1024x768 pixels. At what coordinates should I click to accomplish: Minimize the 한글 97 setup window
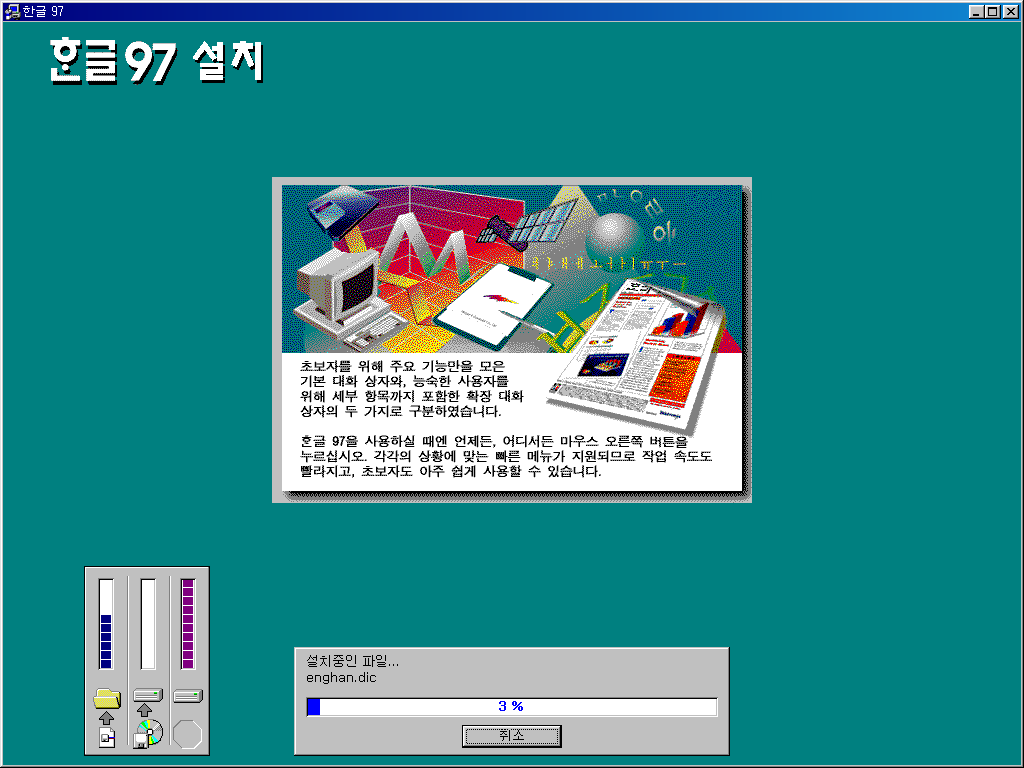tap(976, 11)
